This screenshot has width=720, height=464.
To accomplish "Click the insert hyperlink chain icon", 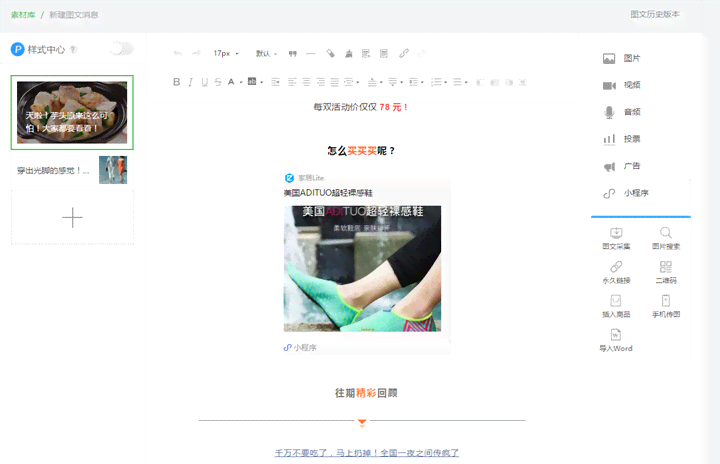I will click(x=404, y=54).
